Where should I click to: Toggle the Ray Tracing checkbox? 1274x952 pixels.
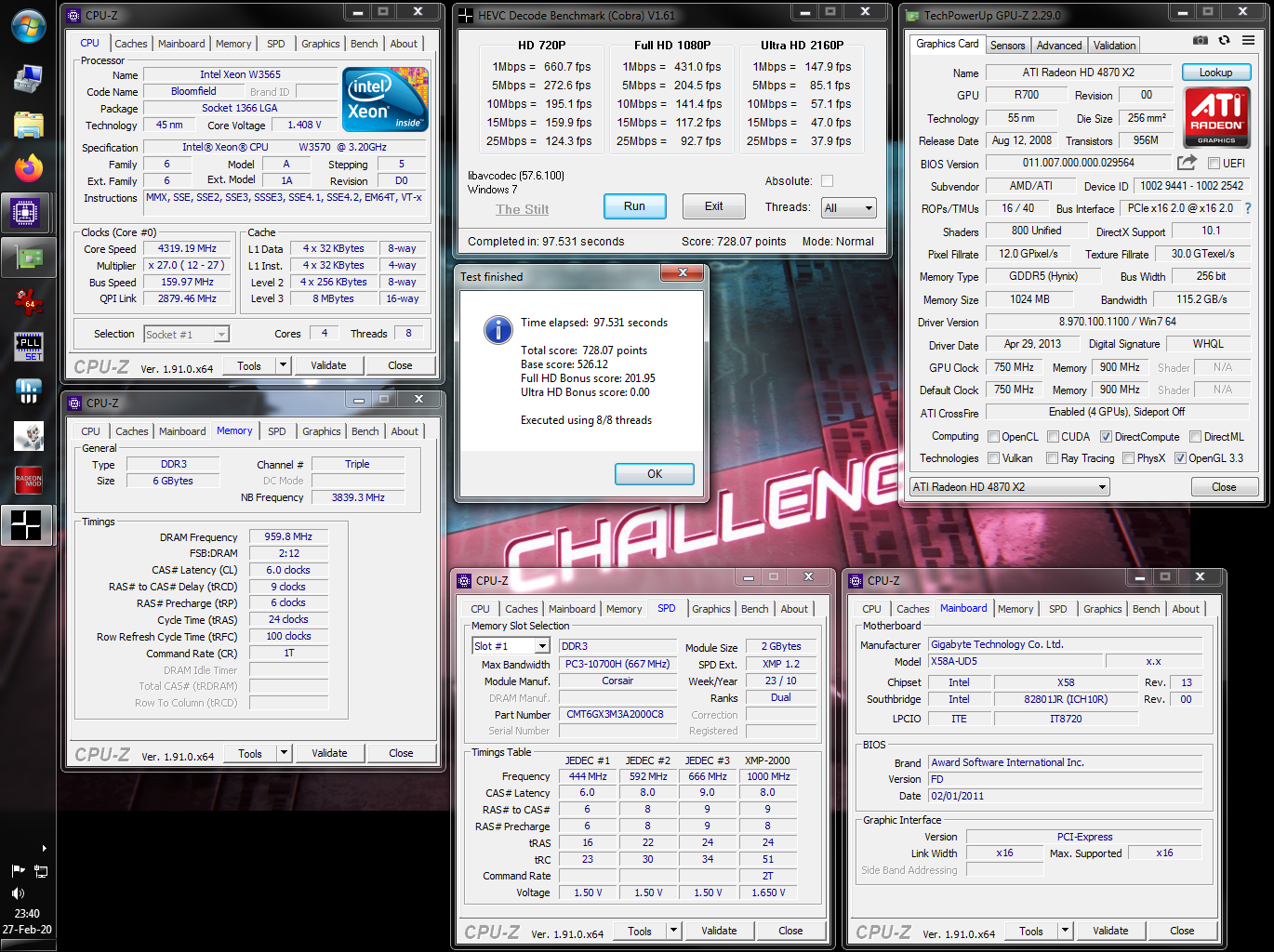tap(1053, 458)
